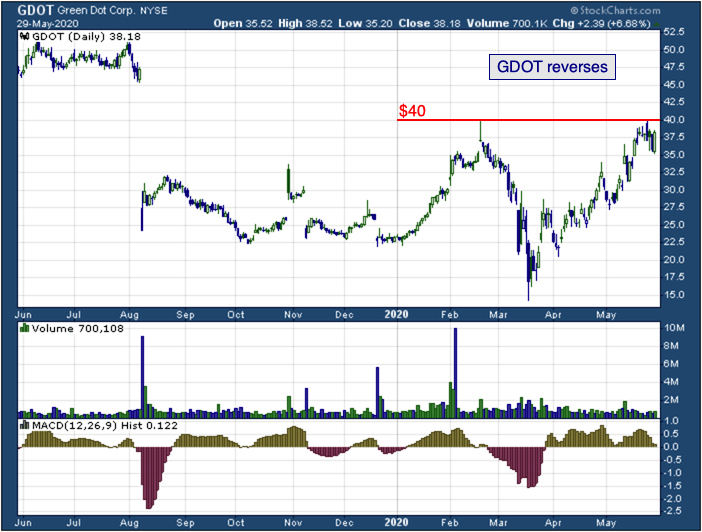
Task: Click the Open 35.52 value
Action: (243, 23)
